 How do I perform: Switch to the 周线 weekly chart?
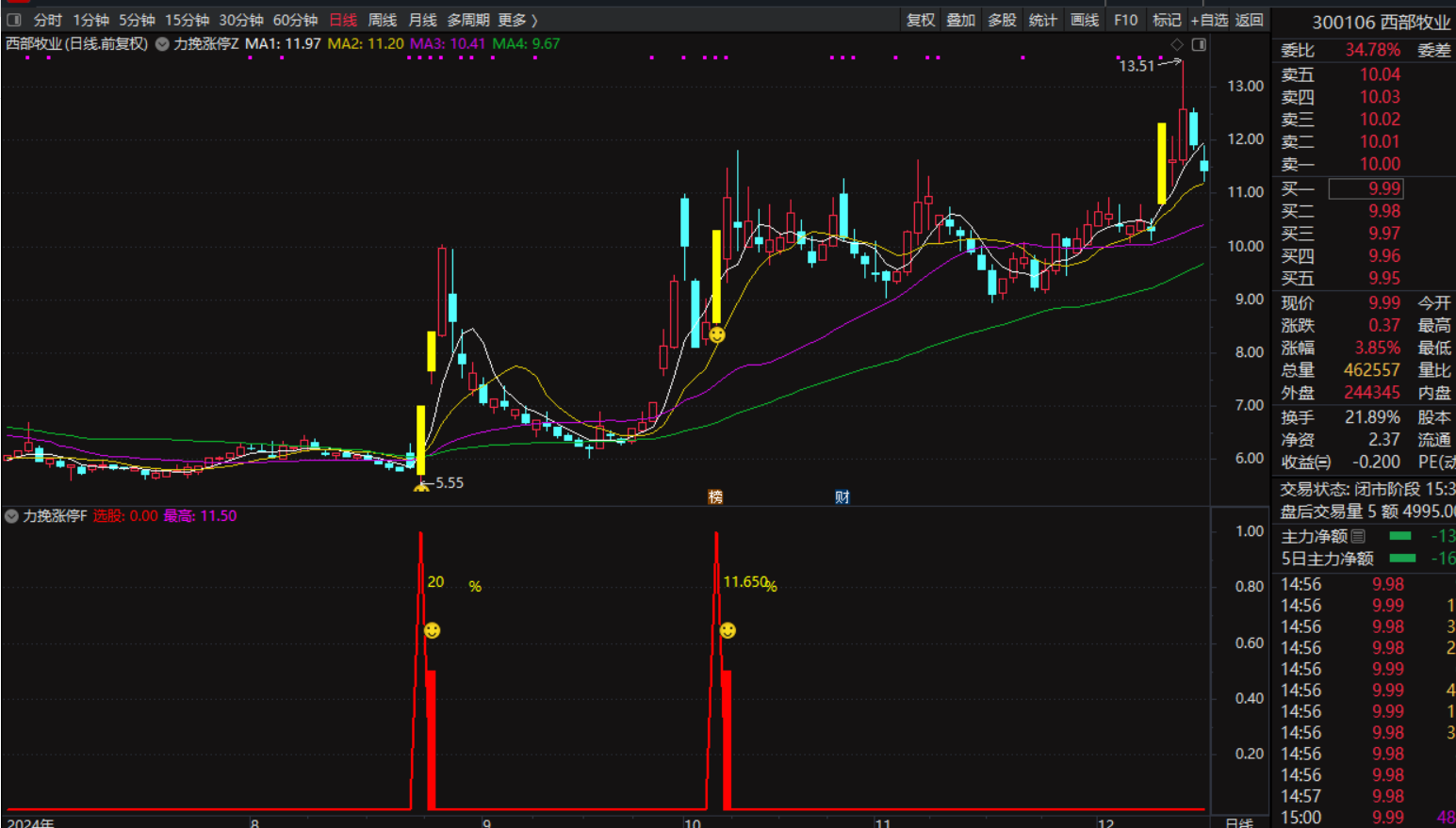[382, 20]
